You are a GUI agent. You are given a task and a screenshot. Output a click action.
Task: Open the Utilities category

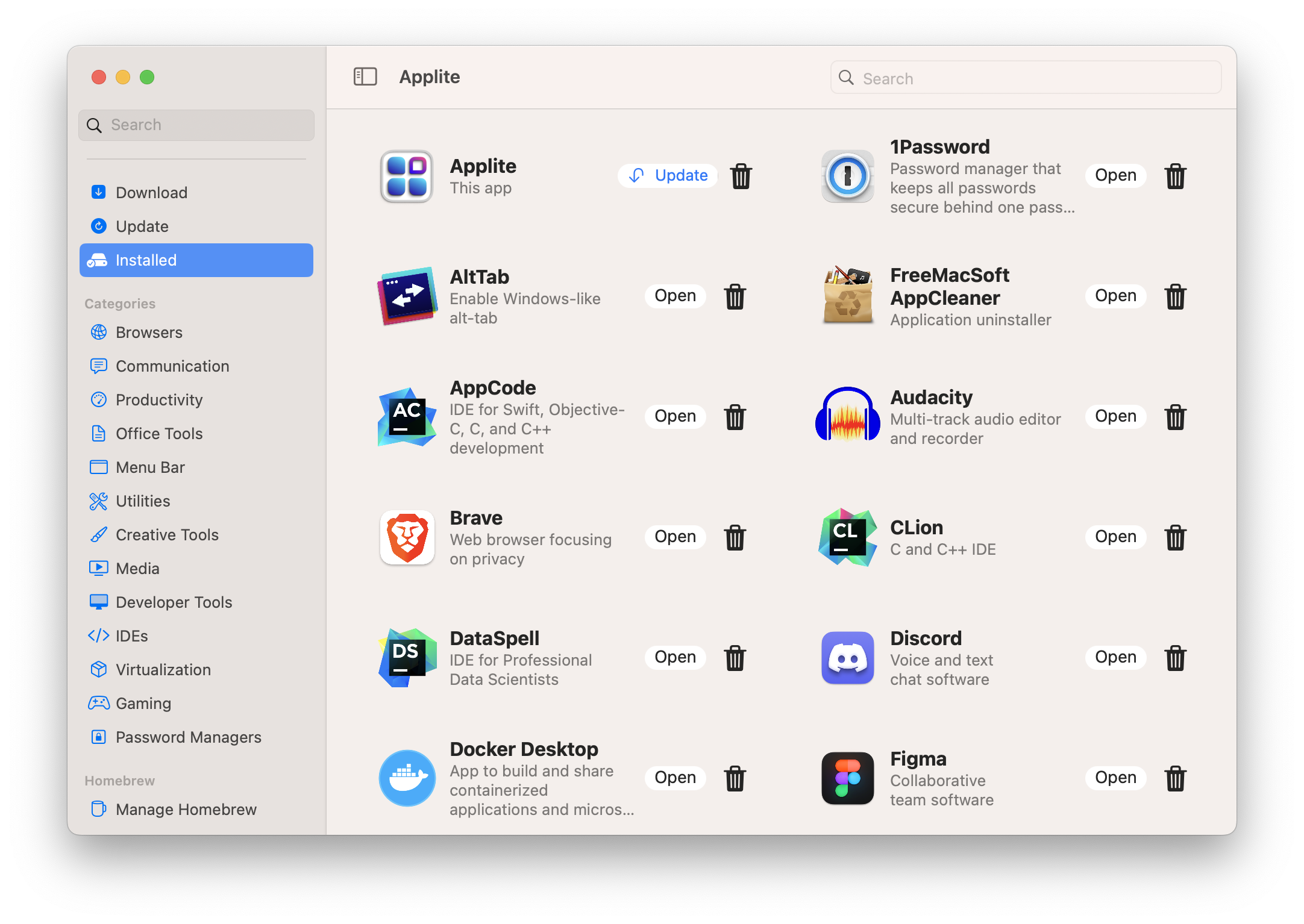point(196,501)
